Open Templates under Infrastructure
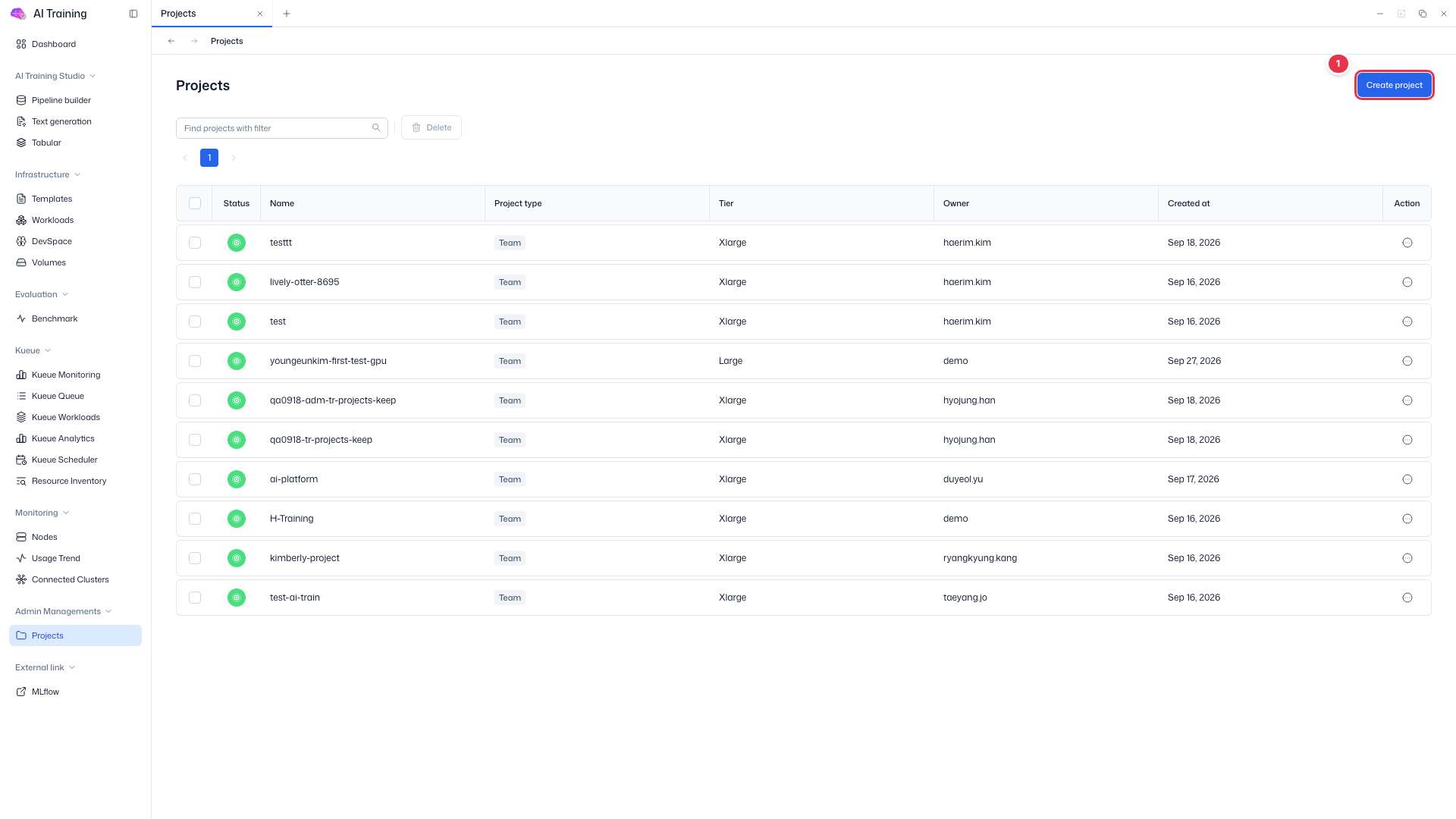This screenshot has height=819, width=1456. coord(75,199)
